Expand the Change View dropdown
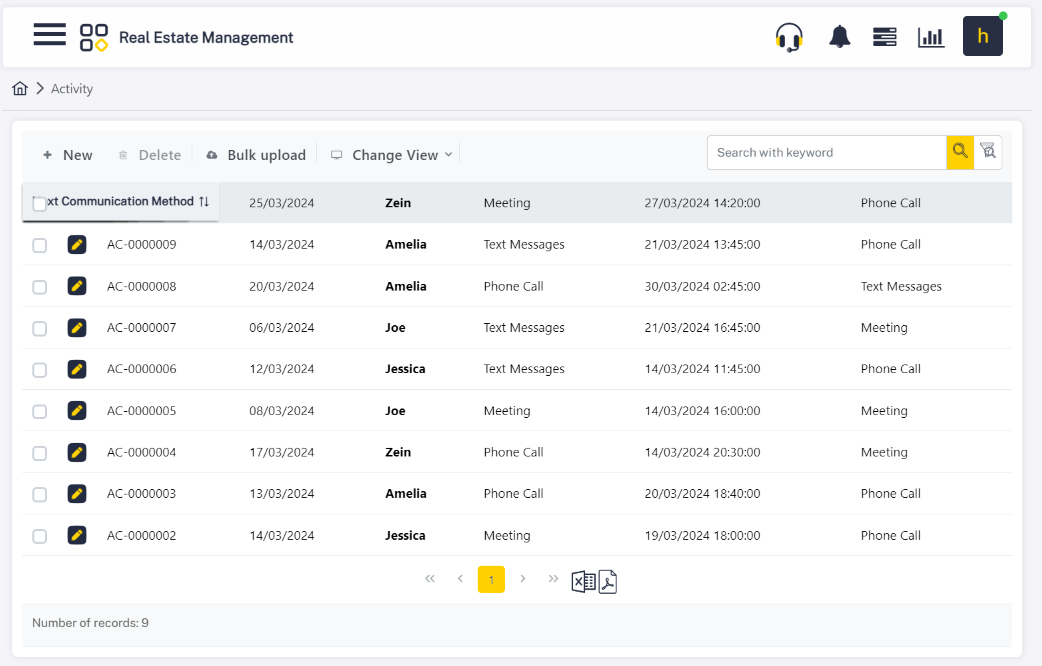 pyautogui.click(x=392, y=155)
